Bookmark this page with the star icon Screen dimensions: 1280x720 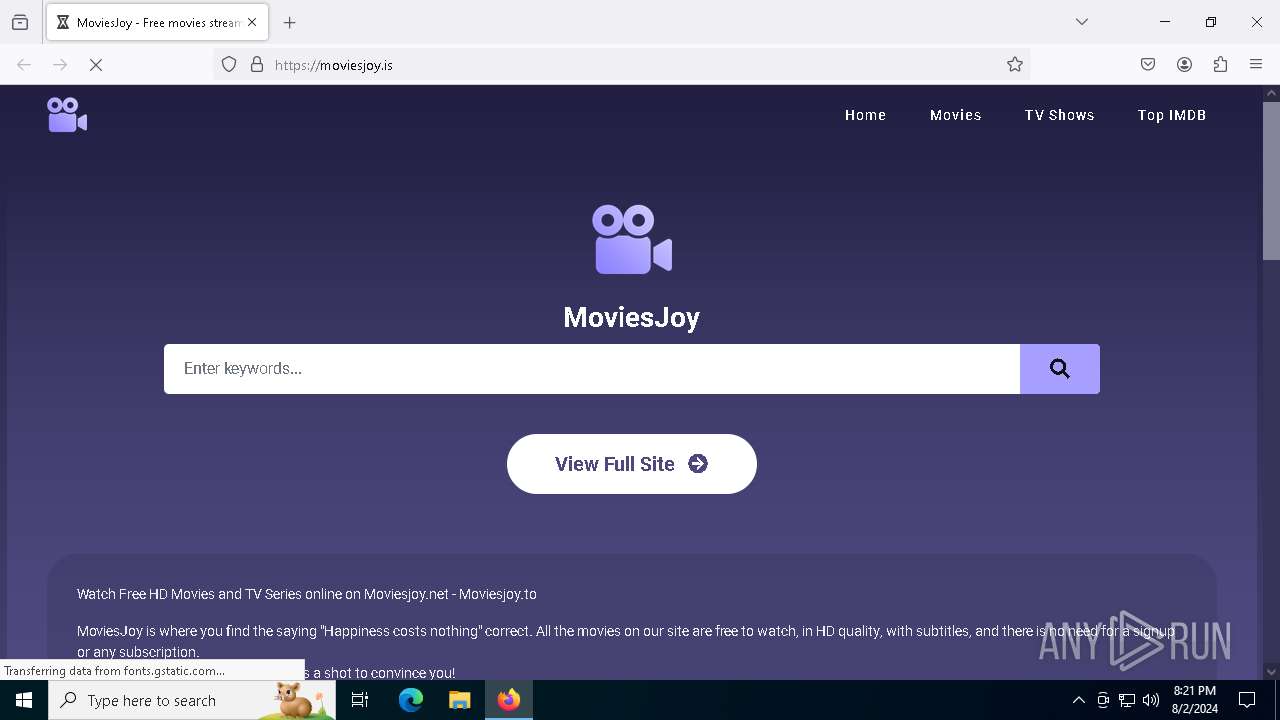pos(1015,65)
